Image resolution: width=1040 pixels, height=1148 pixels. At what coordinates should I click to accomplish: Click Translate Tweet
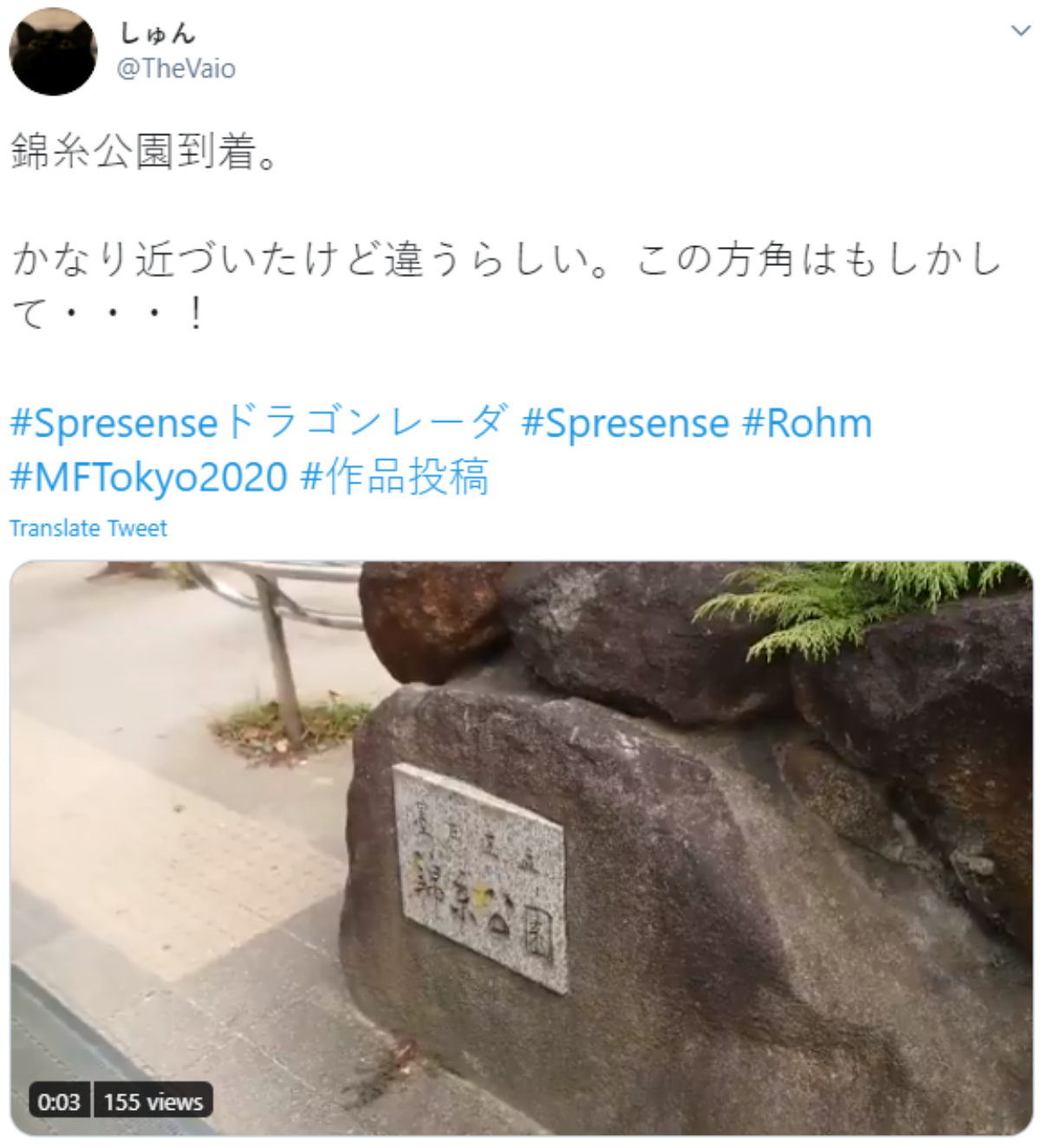(x=88, y=528)
